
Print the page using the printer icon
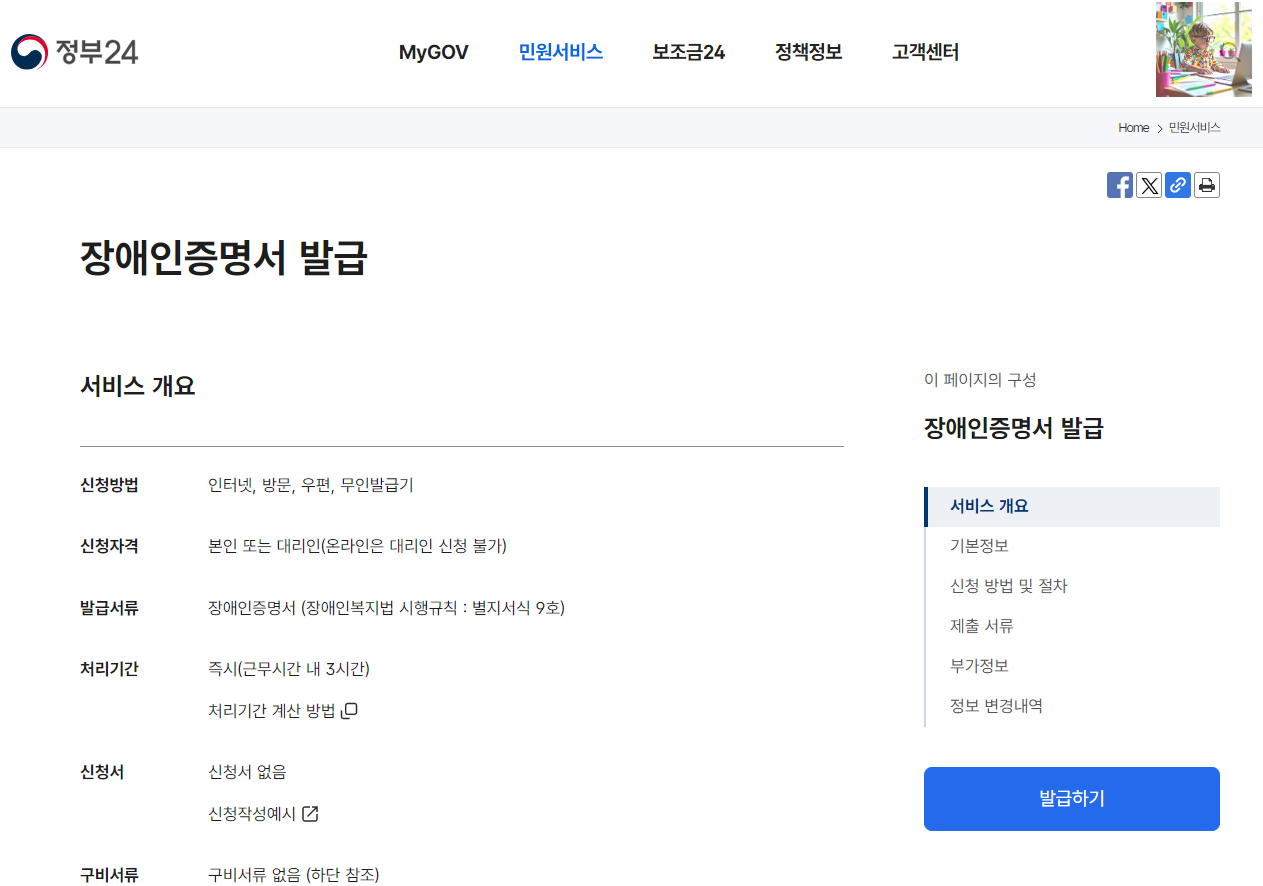(1206, 185)
